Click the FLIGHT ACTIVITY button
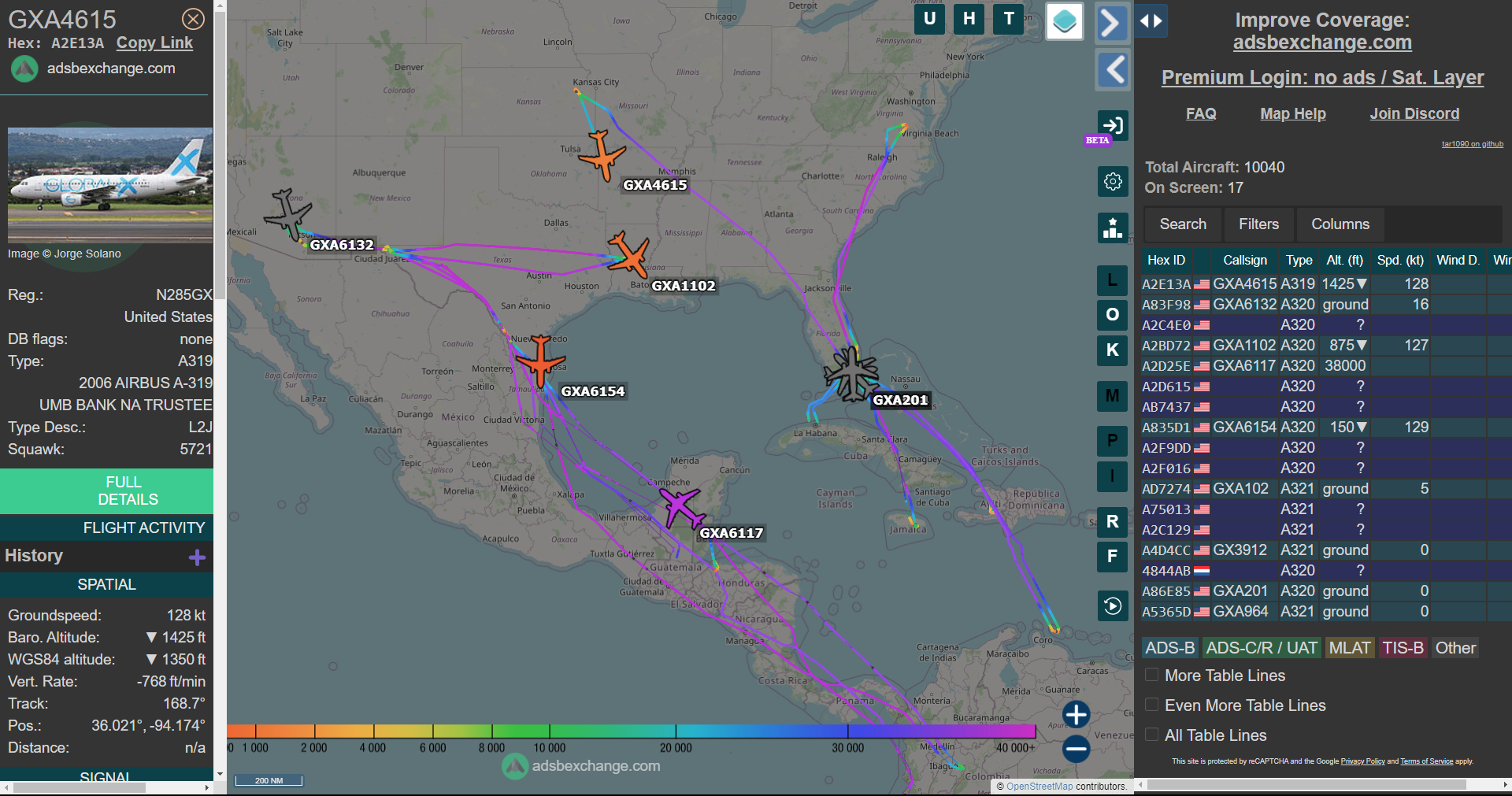Viewport: 1512px width, 796px height. [x=107, y=528]
